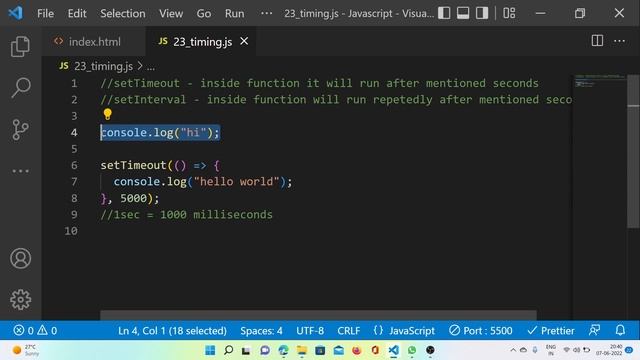Open Windows taskbar search
This screenshot has height=360, width=640.
coord(229,350)
